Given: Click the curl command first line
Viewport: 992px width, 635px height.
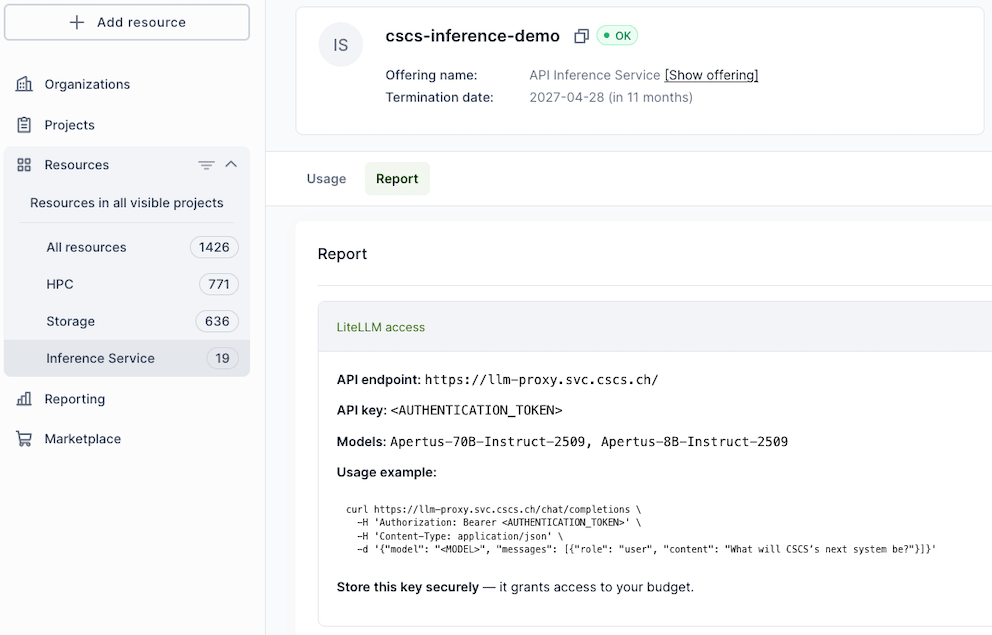Looking at the screenshot, I should tap(493, 509).
